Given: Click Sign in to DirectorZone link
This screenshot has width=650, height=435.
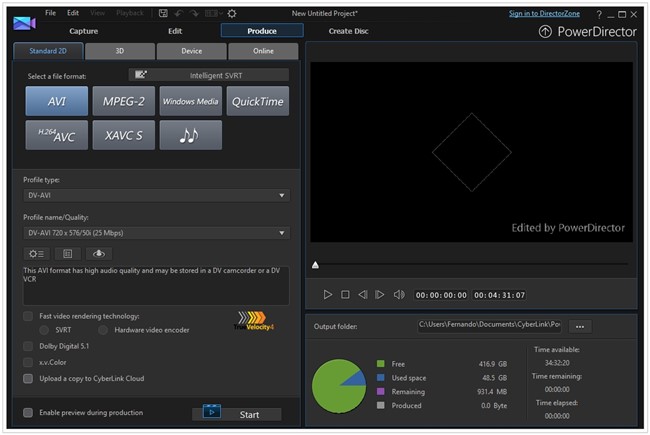Looking at the screenshot, I should [x=544, y=13].
